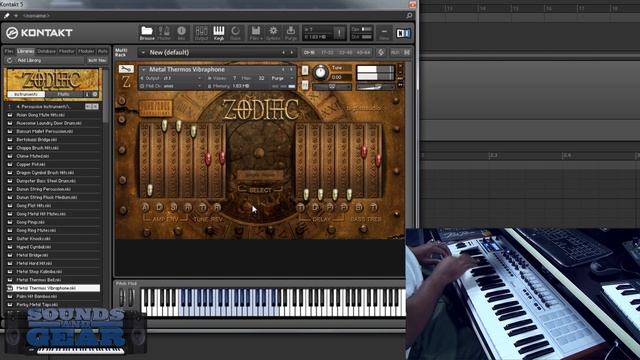640x360 pixels.
Task: Switch to the Files browser tab
Action: click(x=9, y=51)
